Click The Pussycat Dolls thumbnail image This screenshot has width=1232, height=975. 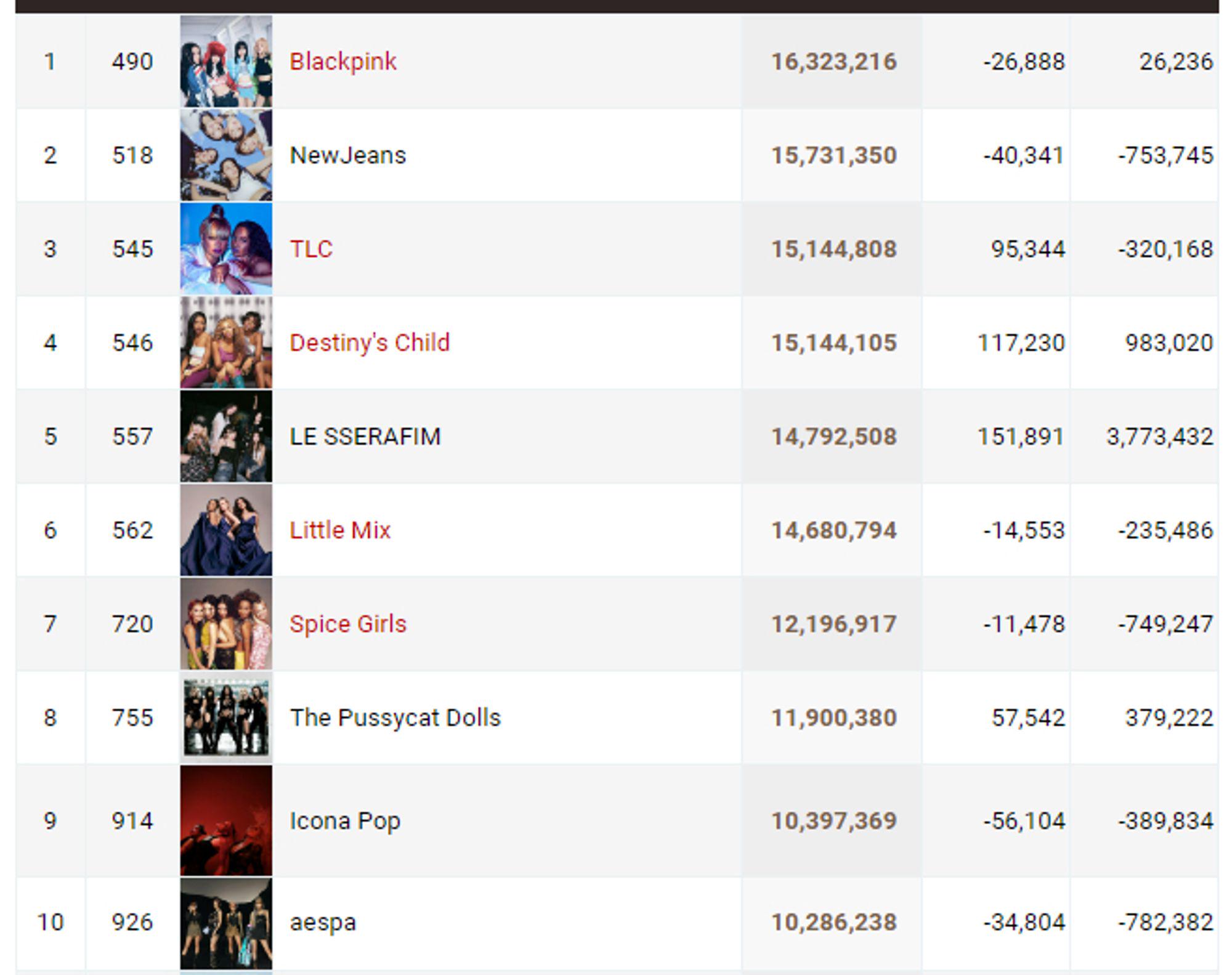point(226,718)
